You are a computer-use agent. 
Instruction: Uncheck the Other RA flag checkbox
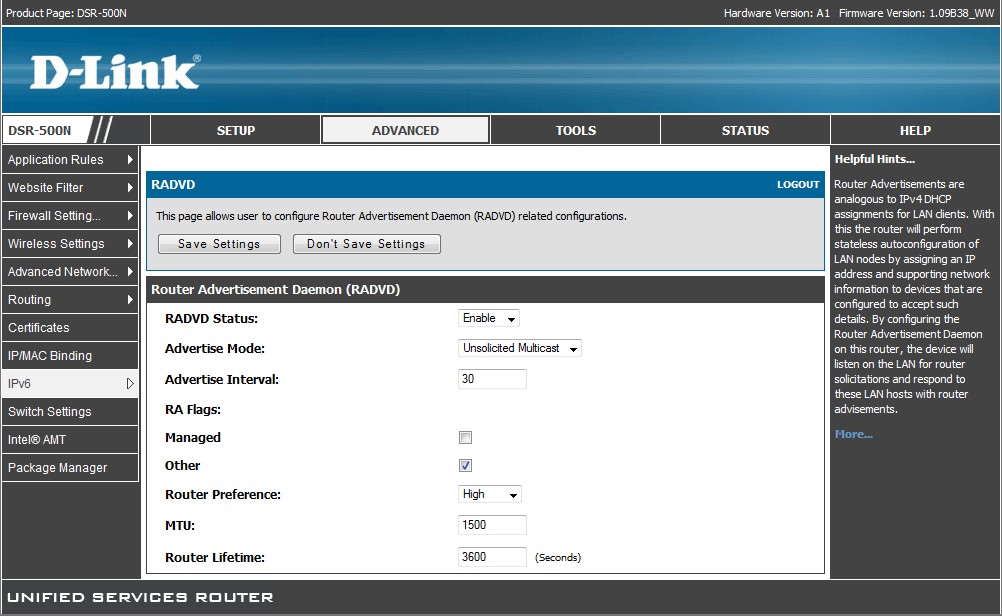[465, 466]
